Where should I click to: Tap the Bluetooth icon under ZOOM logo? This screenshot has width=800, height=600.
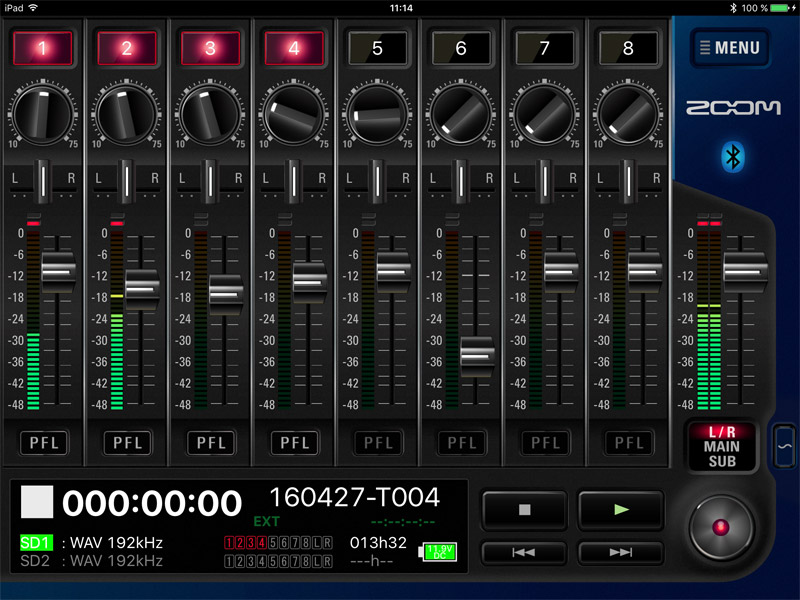[731, 156]
